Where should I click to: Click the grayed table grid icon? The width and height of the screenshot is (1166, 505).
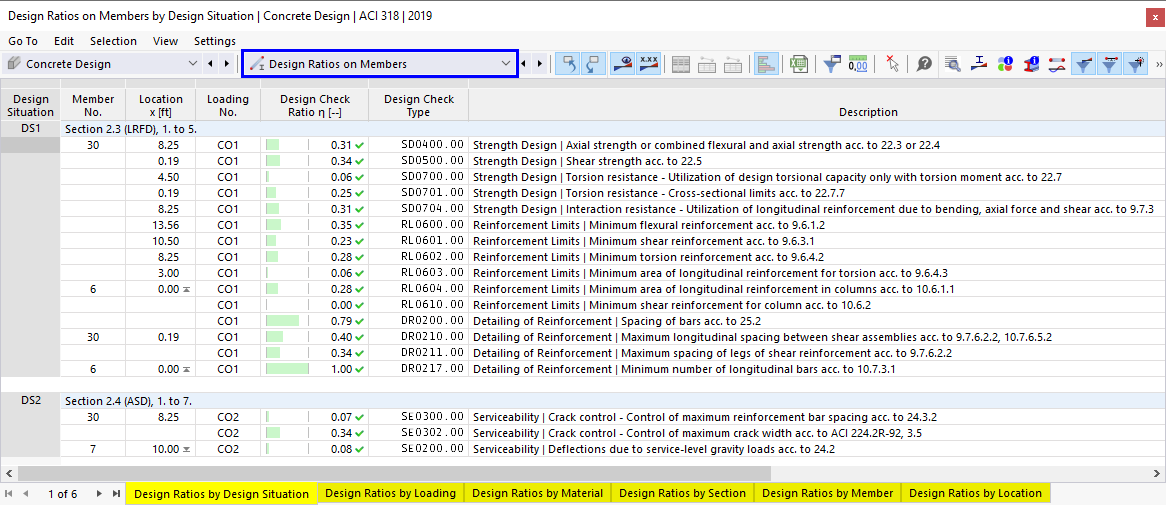tap(680, 64)
